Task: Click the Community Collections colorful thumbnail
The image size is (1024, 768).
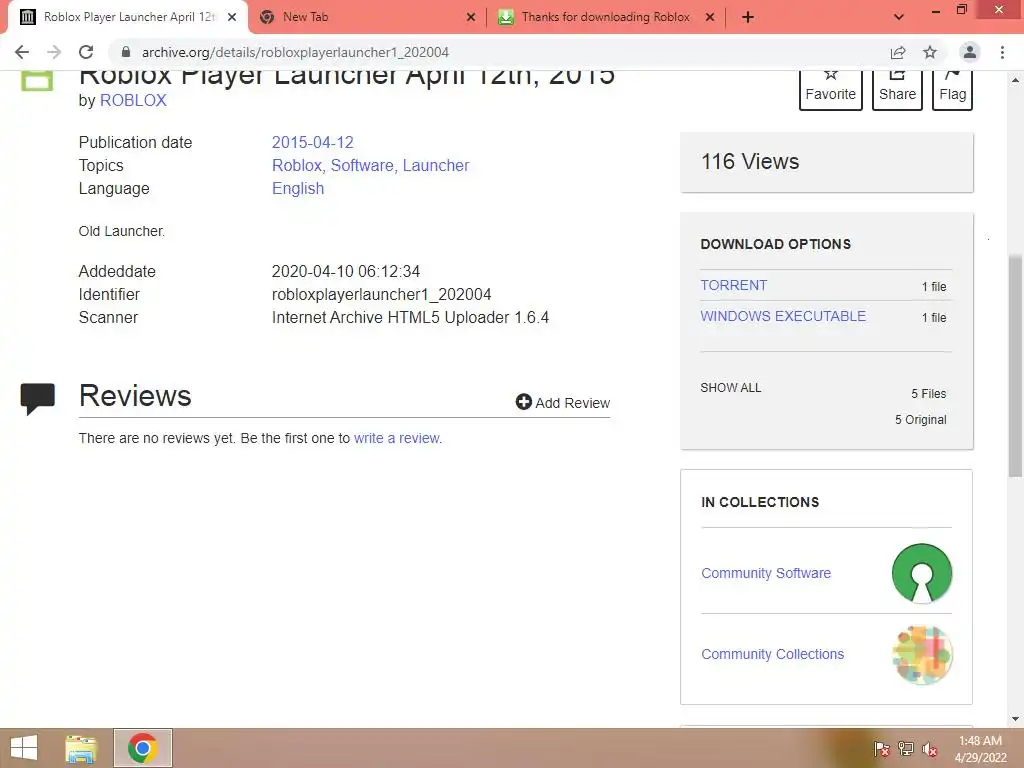Action: point(922,655)
